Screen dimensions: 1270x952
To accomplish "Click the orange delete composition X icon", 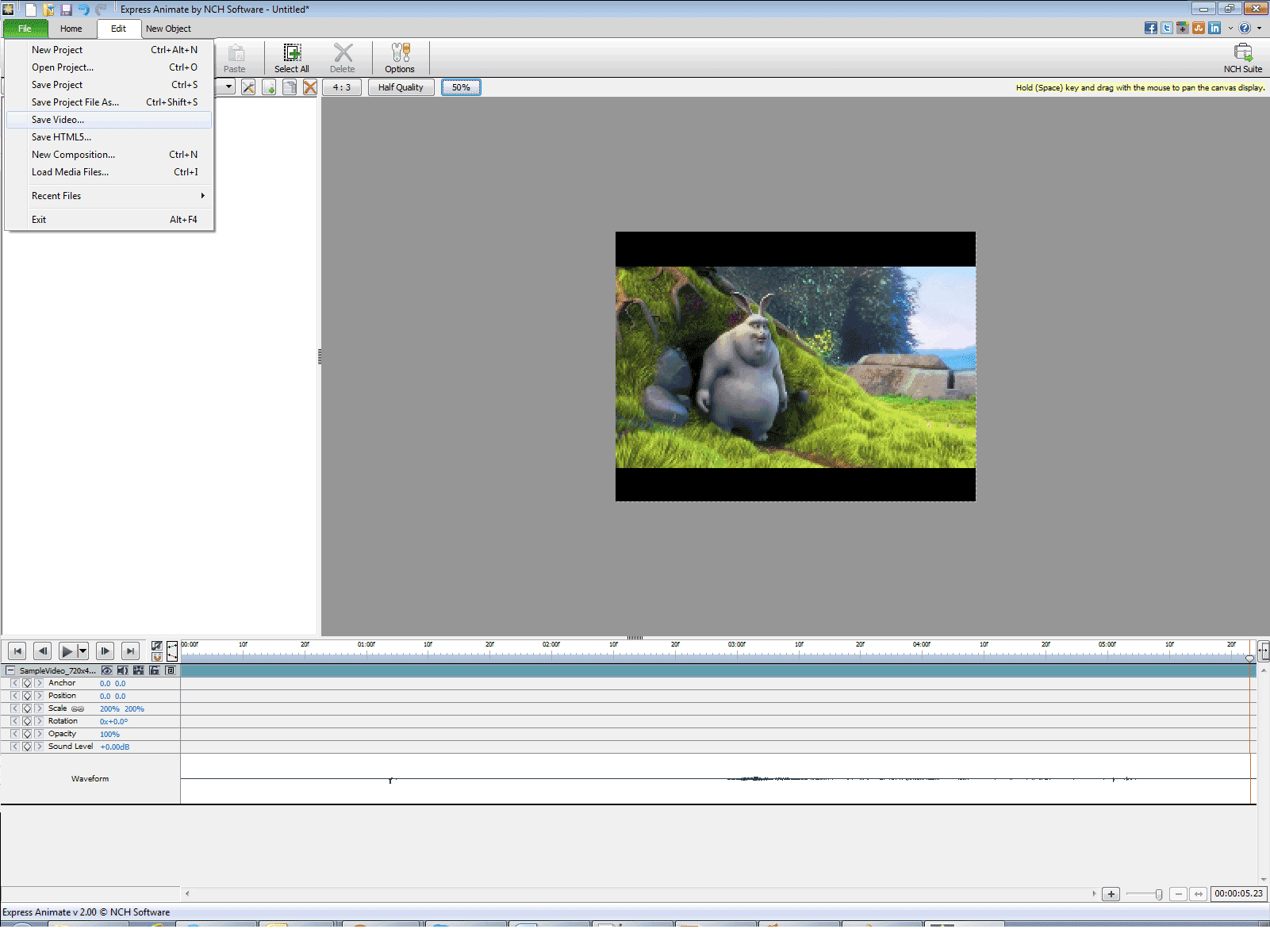I will pyautogui.click(x=310, y=87).
